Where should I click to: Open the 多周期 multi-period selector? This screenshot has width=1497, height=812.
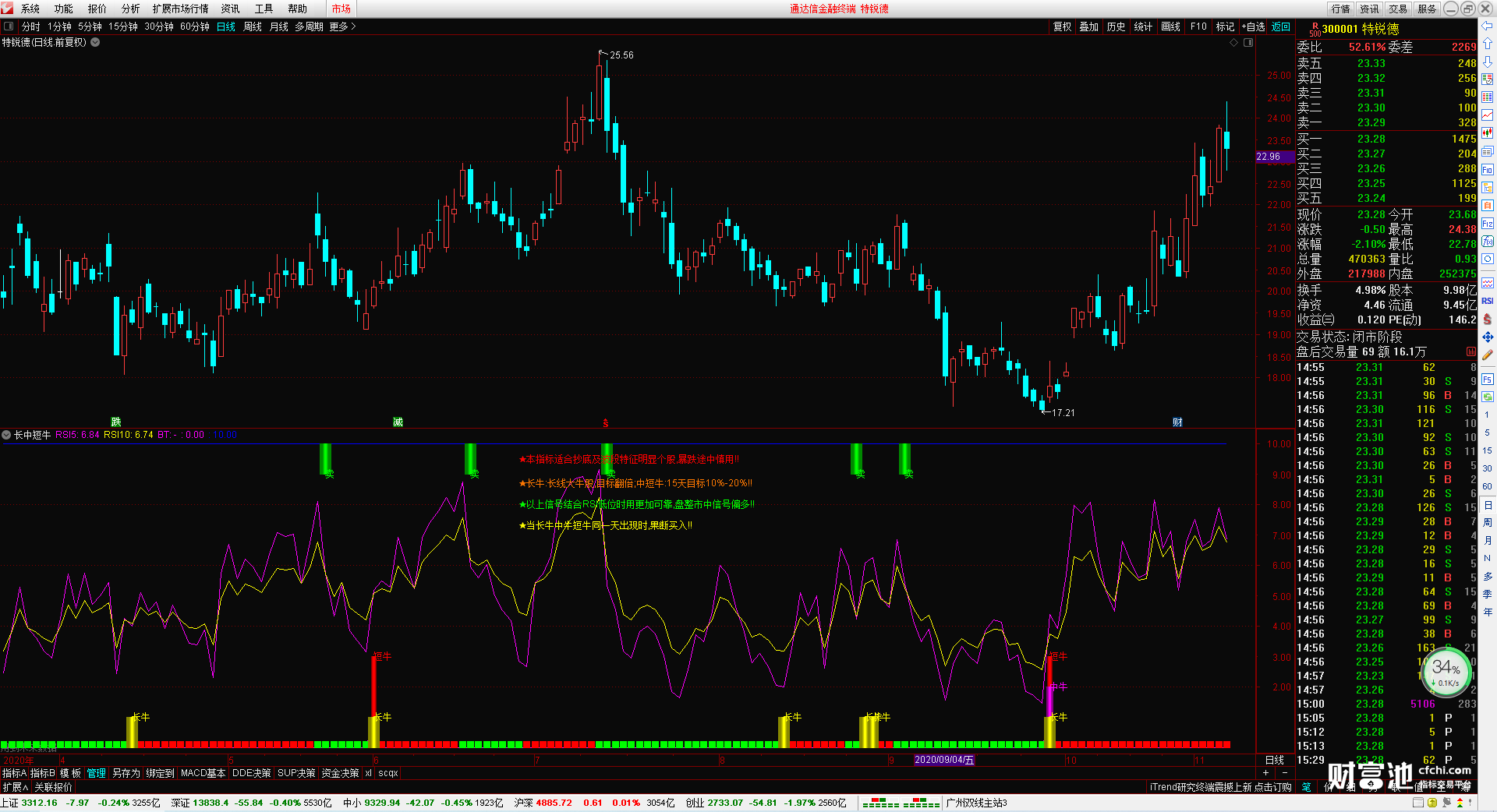point(309,26)
